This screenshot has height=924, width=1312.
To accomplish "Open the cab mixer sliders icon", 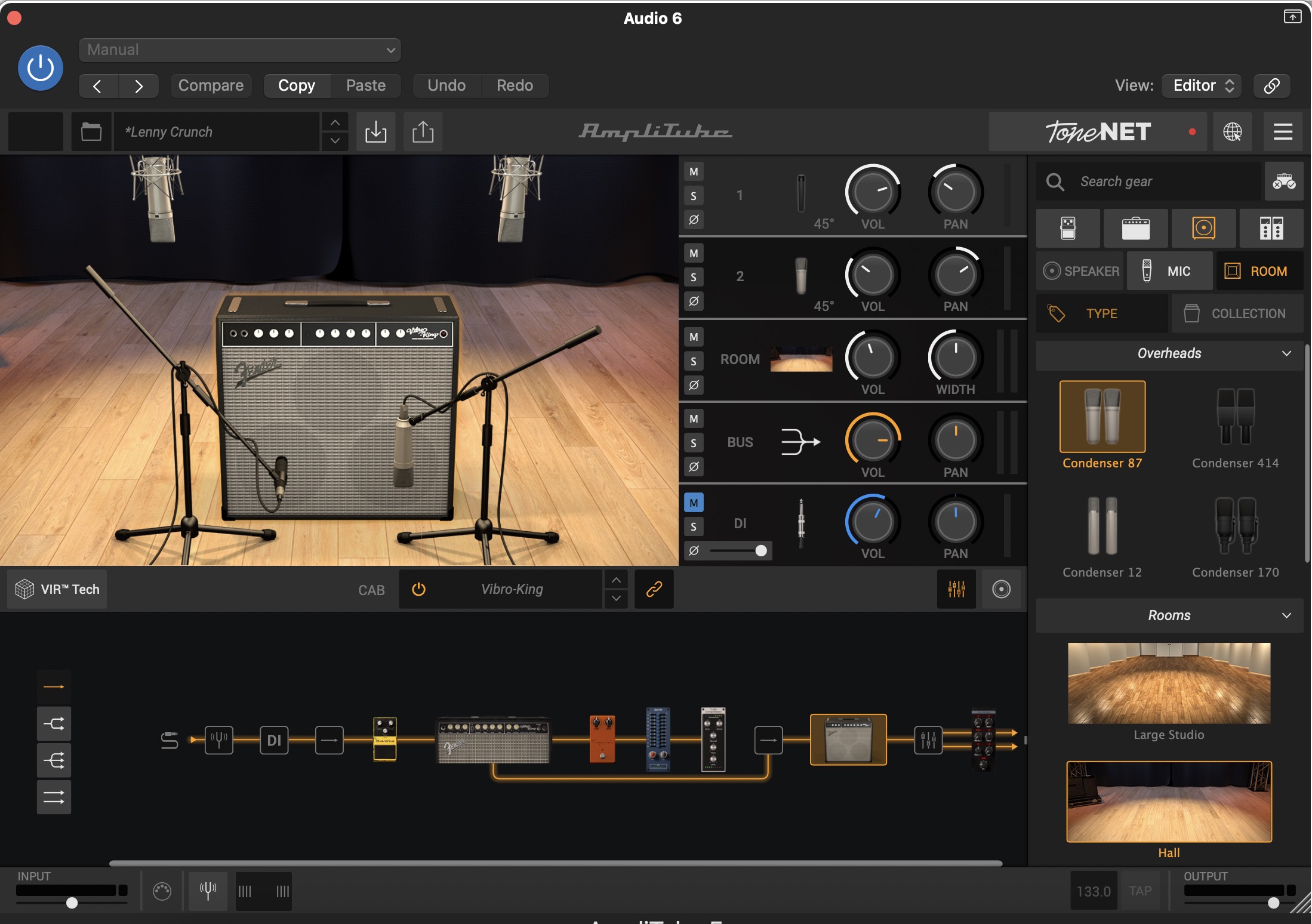I will coord(956,589).
